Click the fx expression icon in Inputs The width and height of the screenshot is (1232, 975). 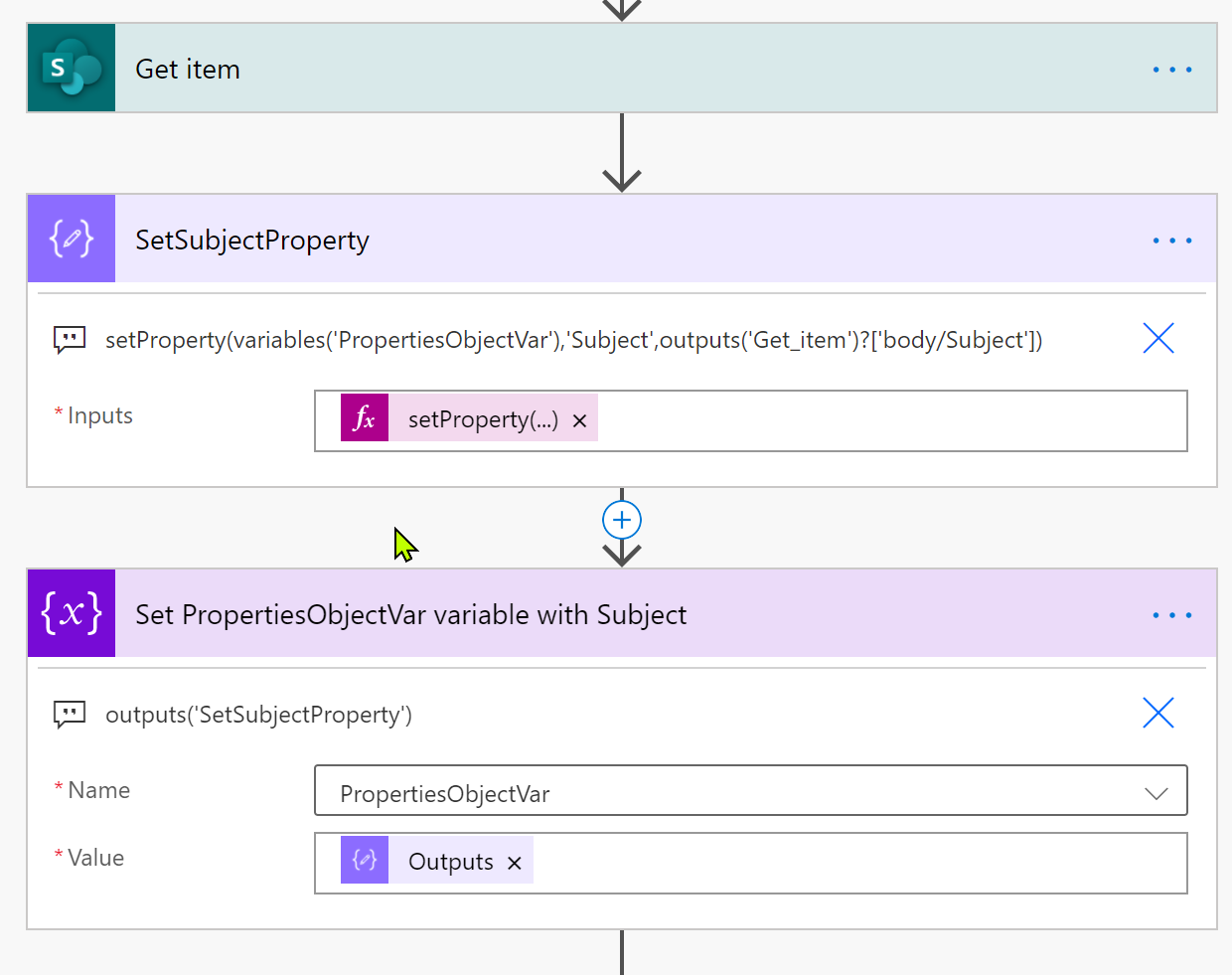[x=365, y=418]
